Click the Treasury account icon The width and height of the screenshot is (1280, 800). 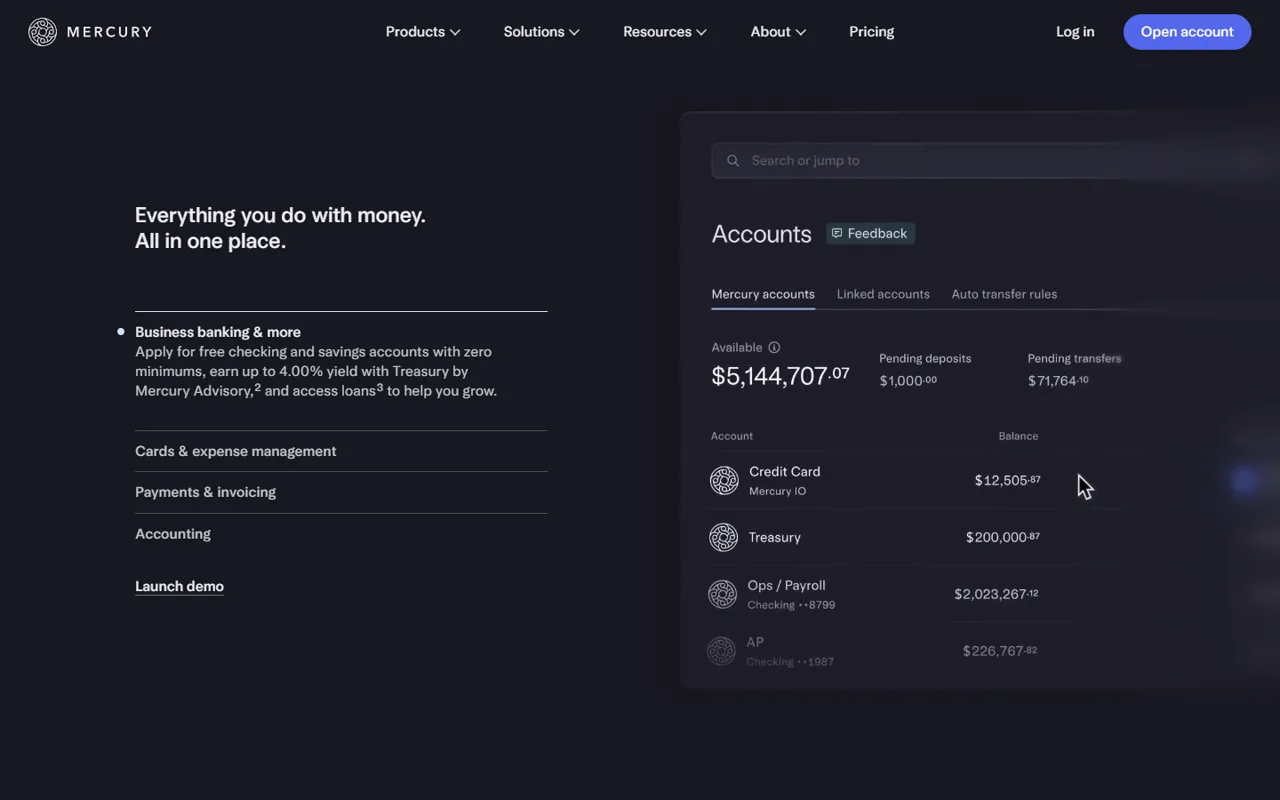point(723,538)
